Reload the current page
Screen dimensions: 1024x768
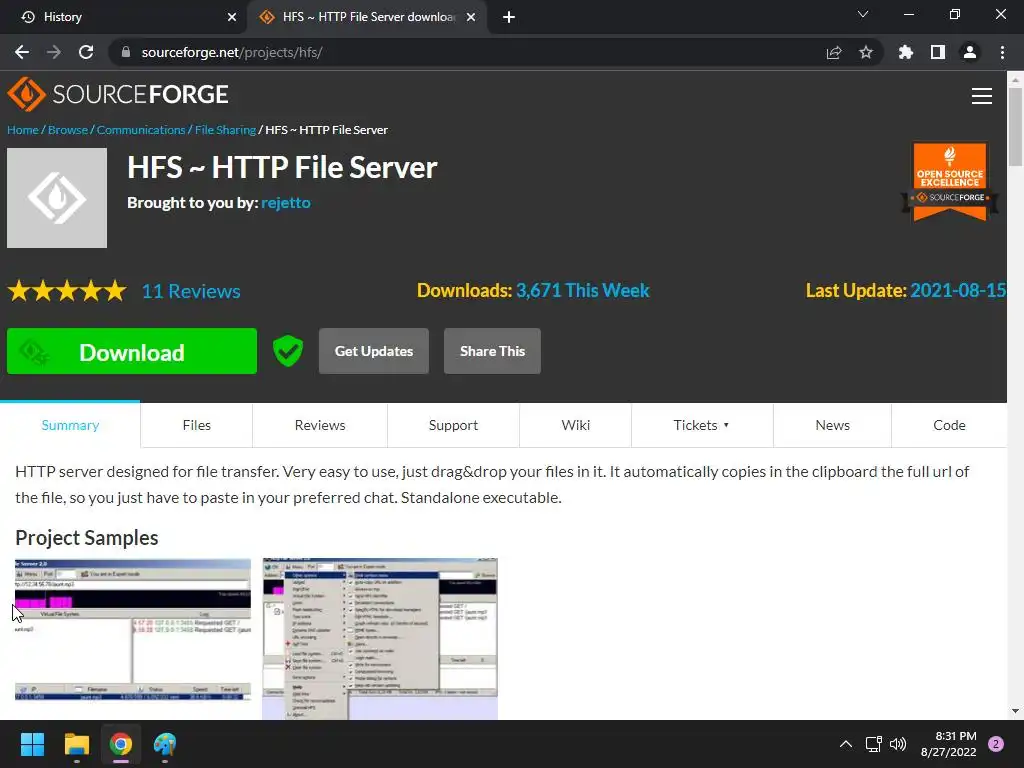(86, 52)
